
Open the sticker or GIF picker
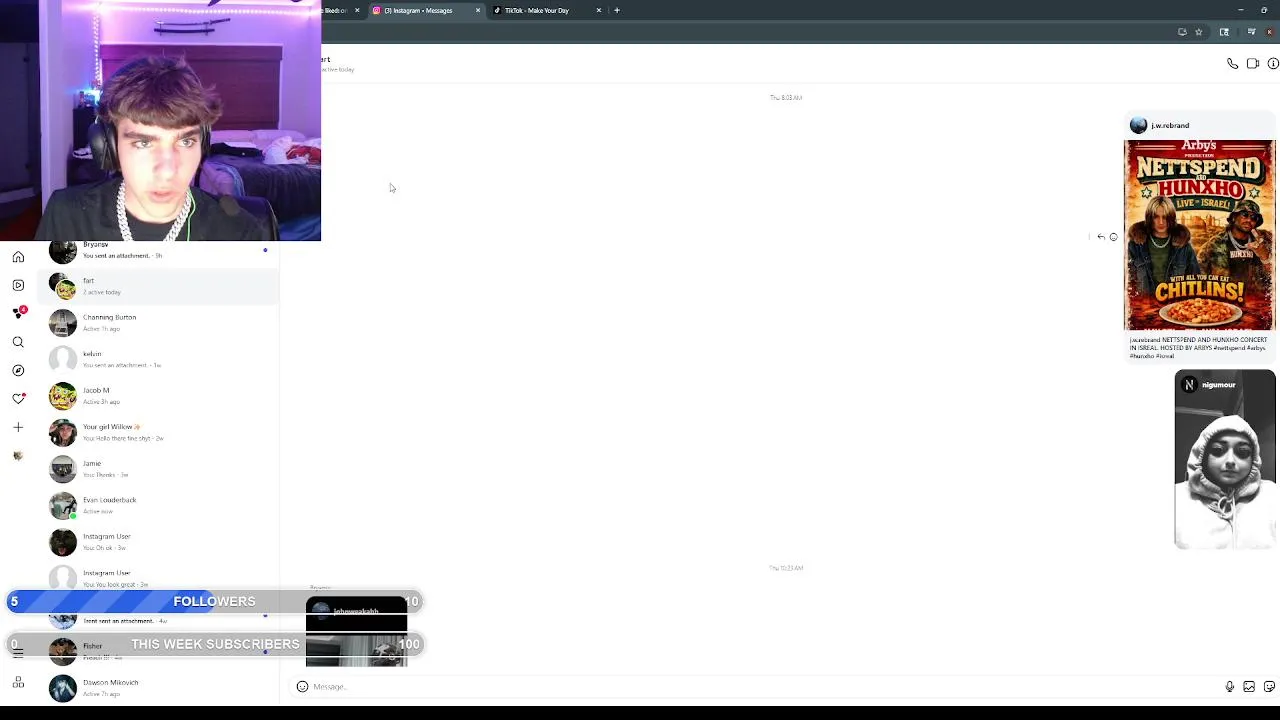(x=1269, y=687)
